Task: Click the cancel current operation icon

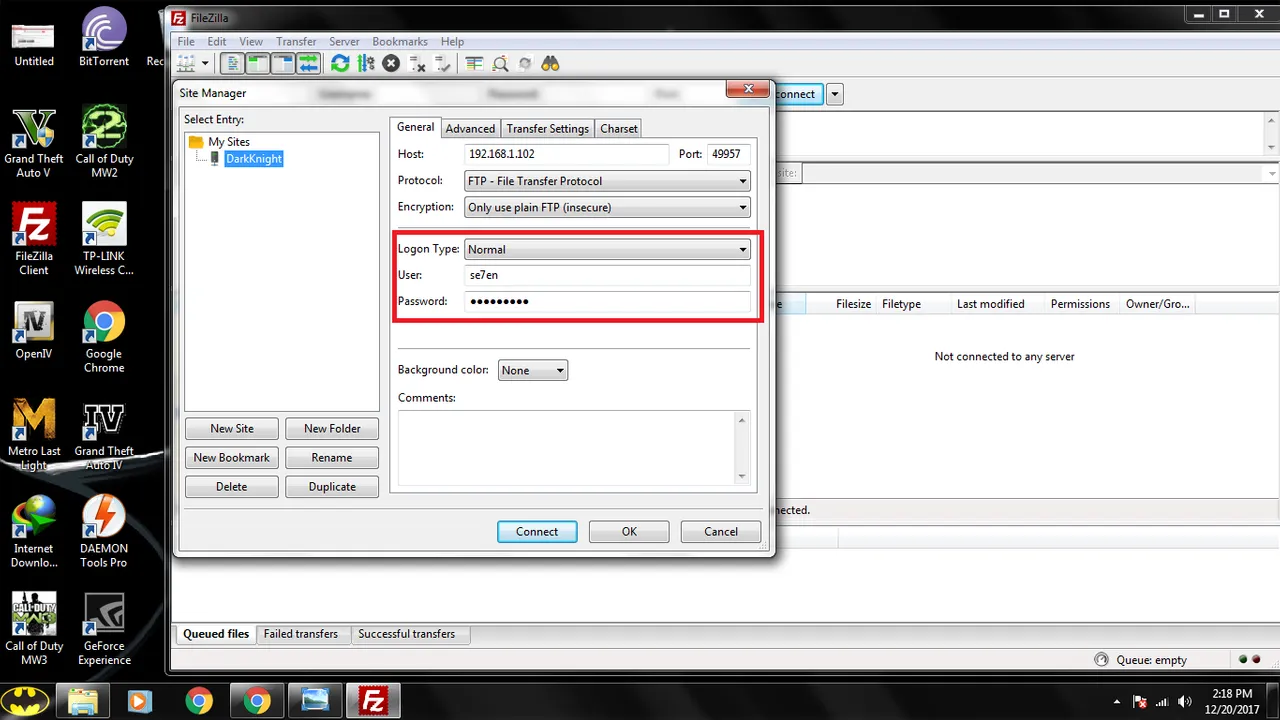Action: (391, 64)
